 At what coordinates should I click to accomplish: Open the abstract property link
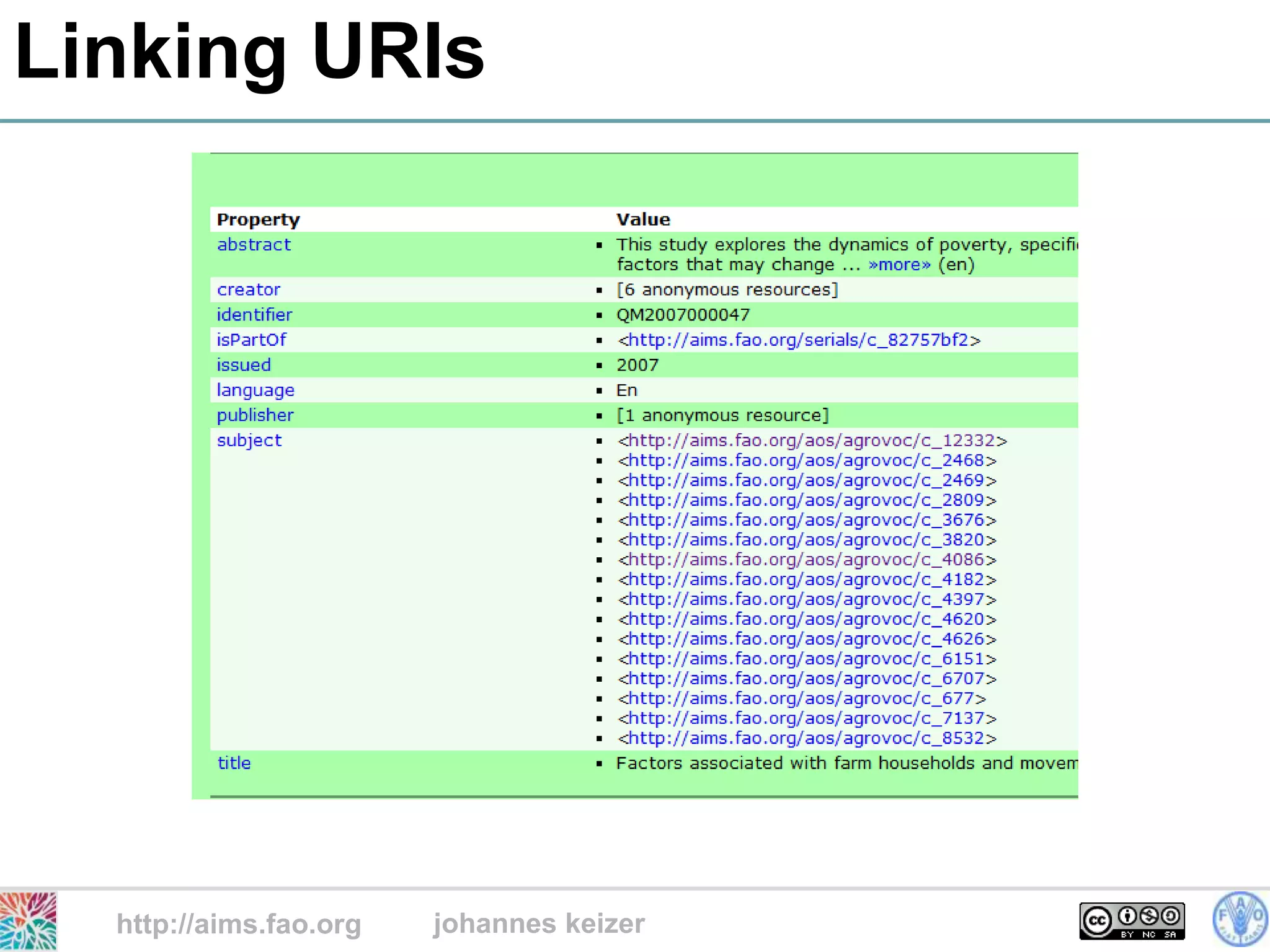tap(254, 245)
